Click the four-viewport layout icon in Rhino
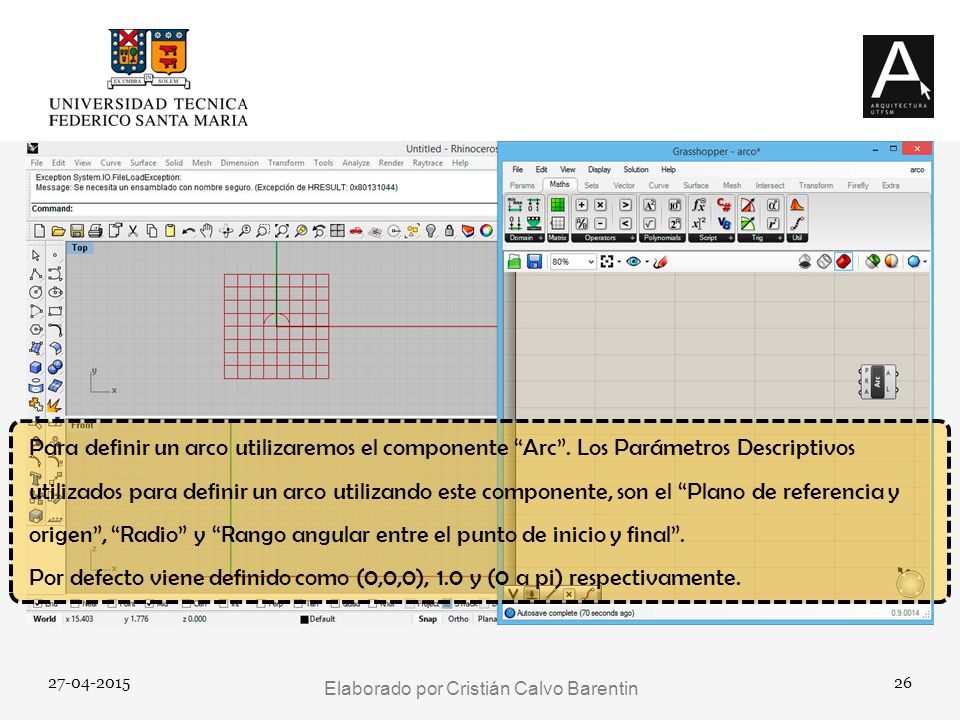The width and height of the screenshot is (960, 720). pyautogui.click(x=337, y=231)
